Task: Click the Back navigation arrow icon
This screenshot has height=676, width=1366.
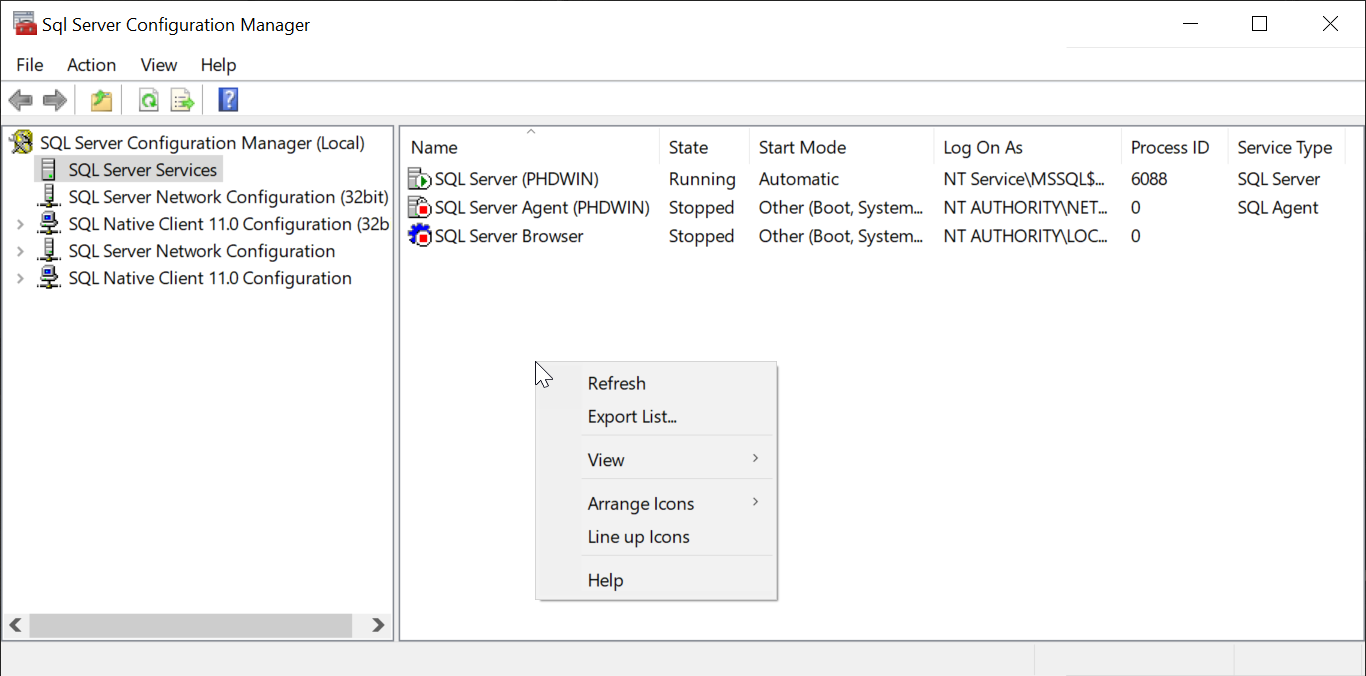Action: pos(20,99)
